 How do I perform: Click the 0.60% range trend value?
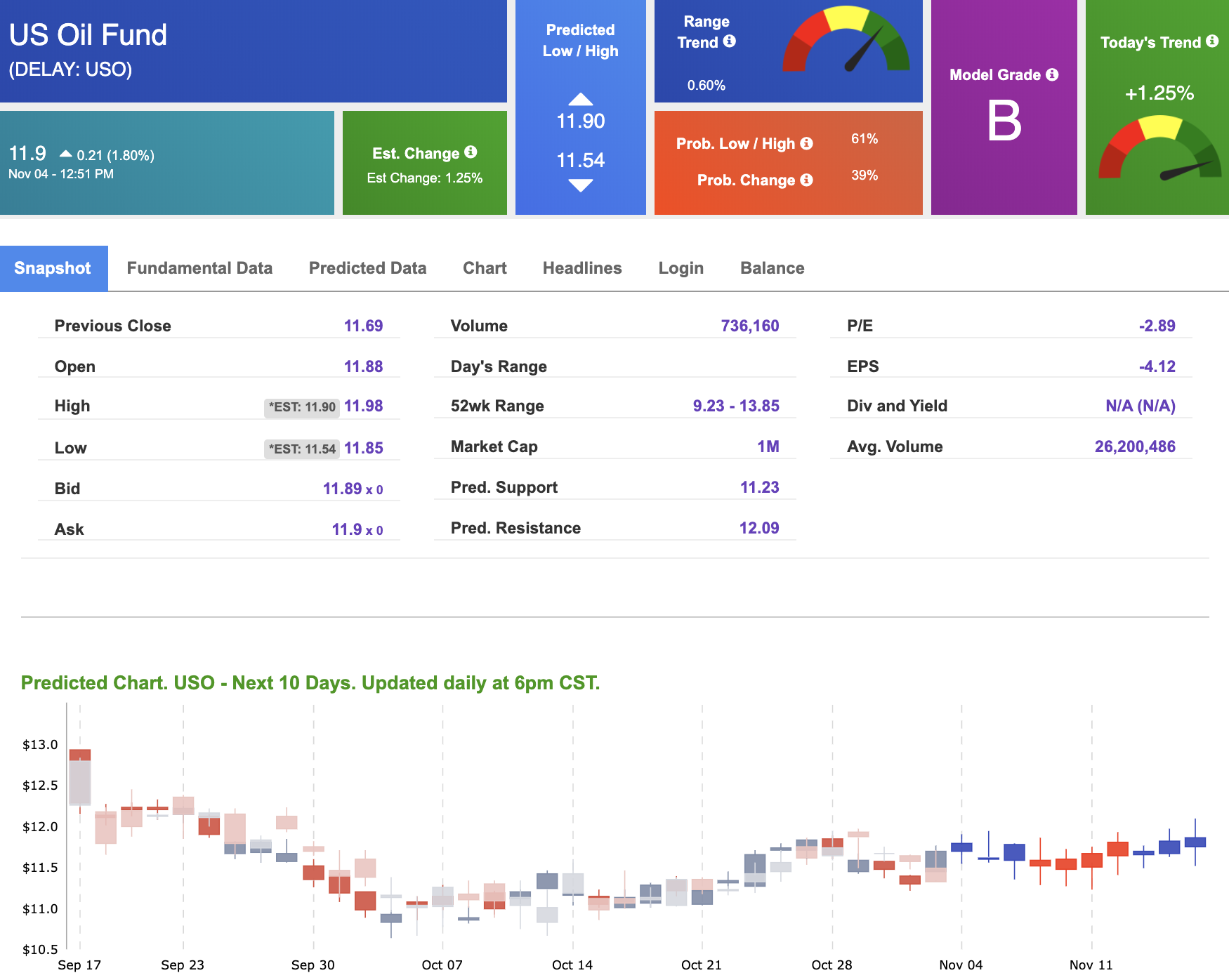[x=706, y=86]
